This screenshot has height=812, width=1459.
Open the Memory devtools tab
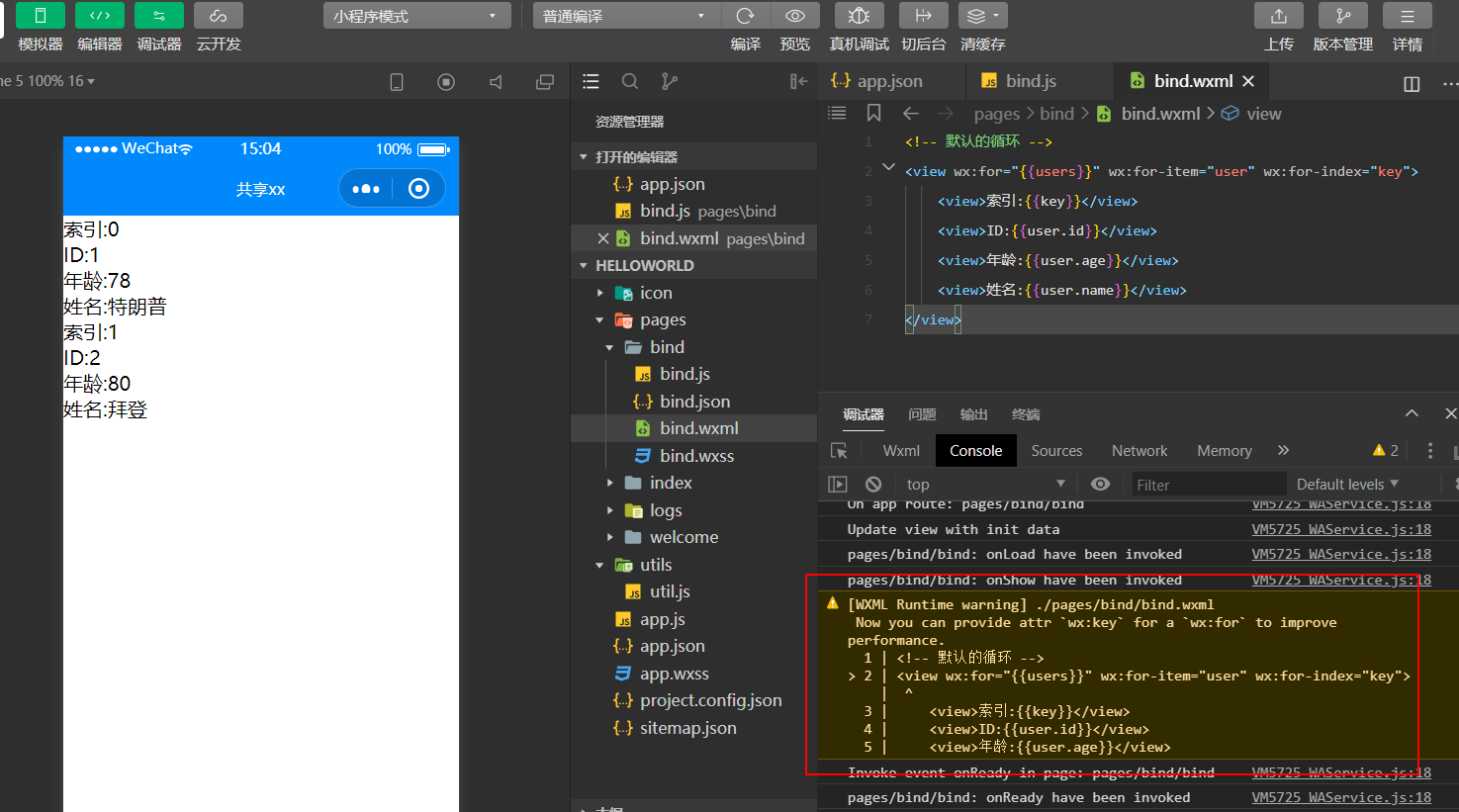[1225, 451]
